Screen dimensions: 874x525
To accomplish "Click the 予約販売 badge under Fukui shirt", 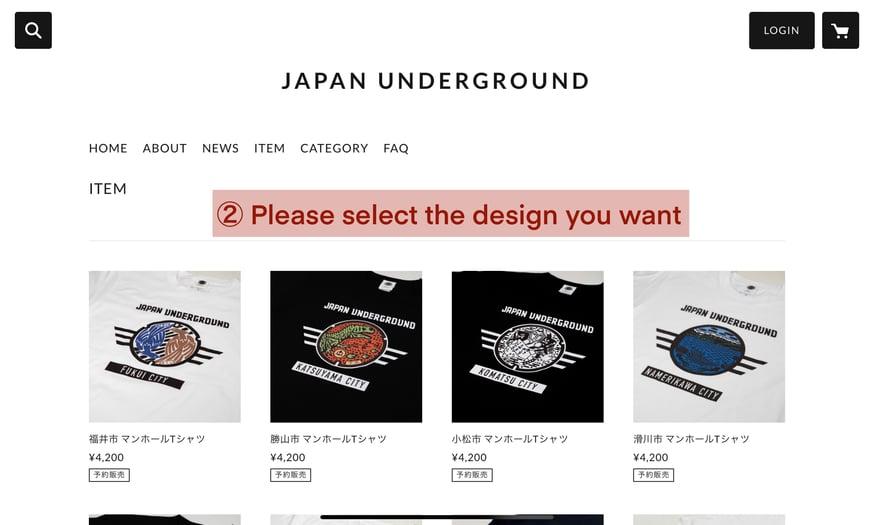I will [x=109, y=475].
